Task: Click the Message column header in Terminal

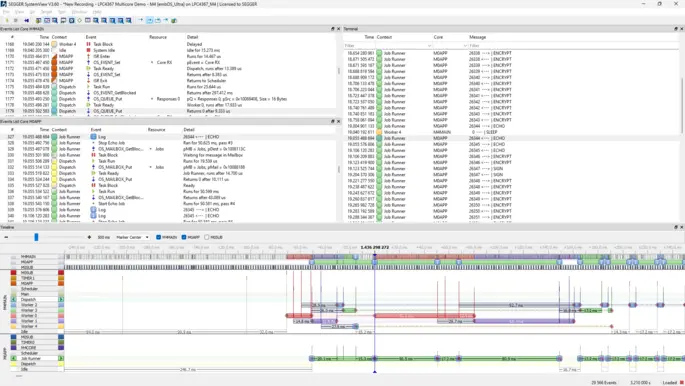Action: point(477,37)
